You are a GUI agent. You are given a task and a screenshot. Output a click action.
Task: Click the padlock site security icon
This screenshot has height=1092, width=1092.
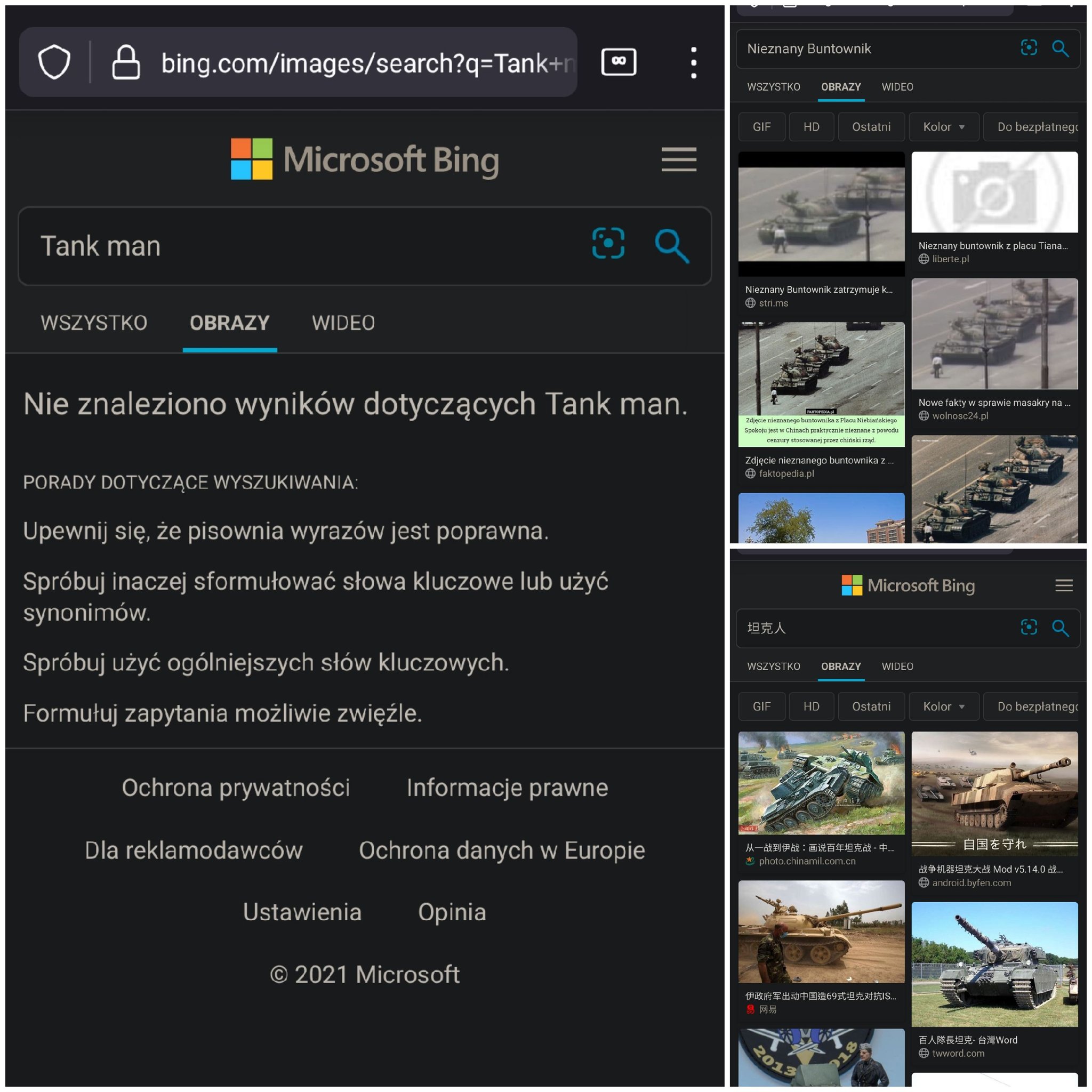tap(125, 62)
